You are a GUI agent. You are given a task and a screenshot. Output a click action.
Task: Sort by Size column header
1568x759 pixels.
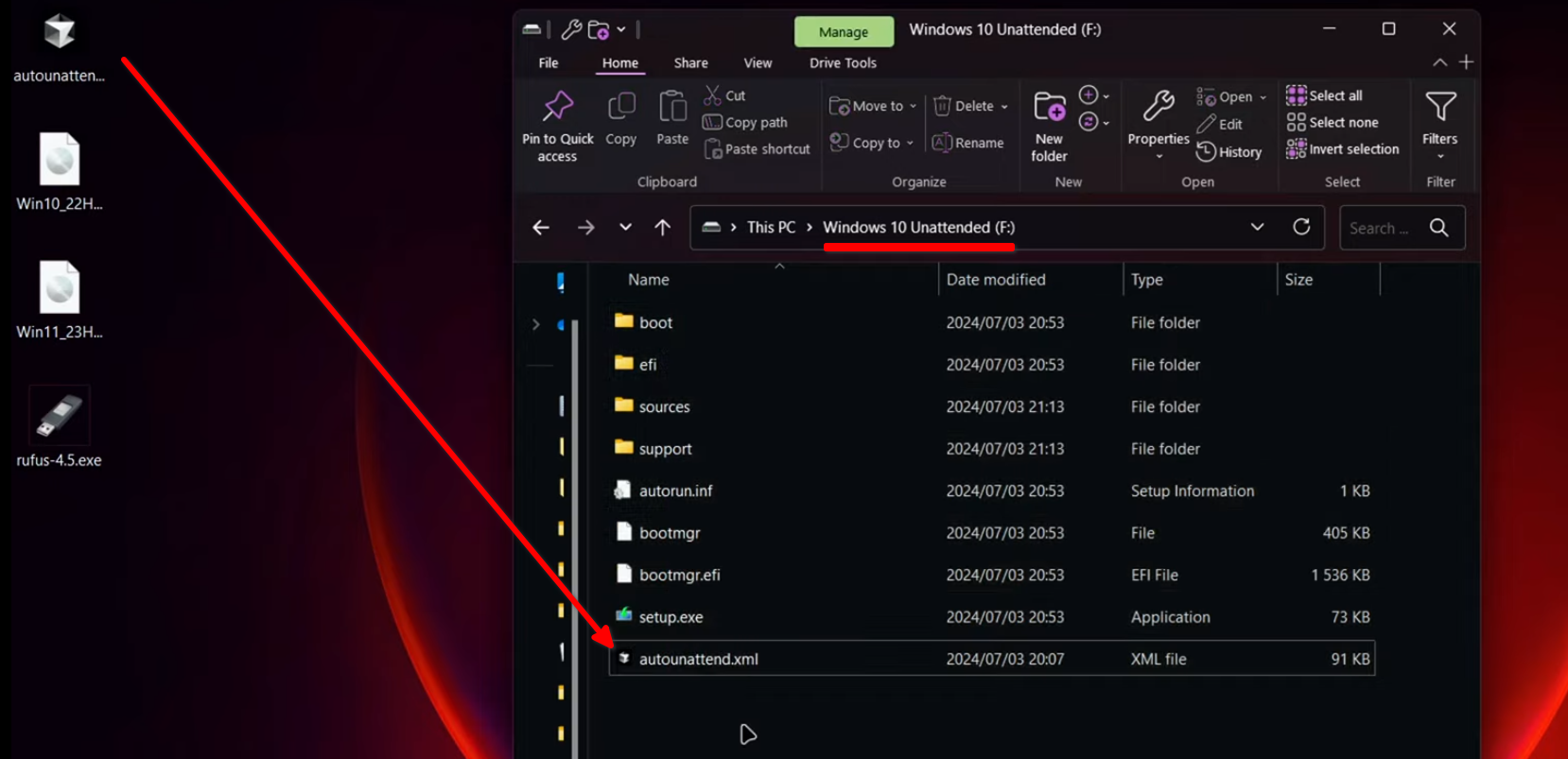click(1298, 280)
